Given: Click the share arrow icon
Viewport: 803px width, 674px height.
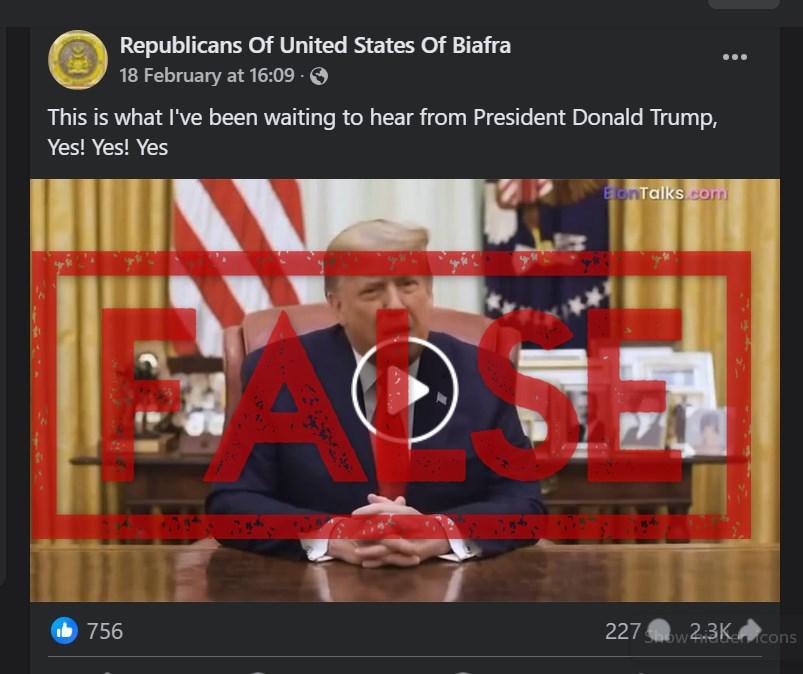Looking at the screenshot, I should [x=750, y=629].
